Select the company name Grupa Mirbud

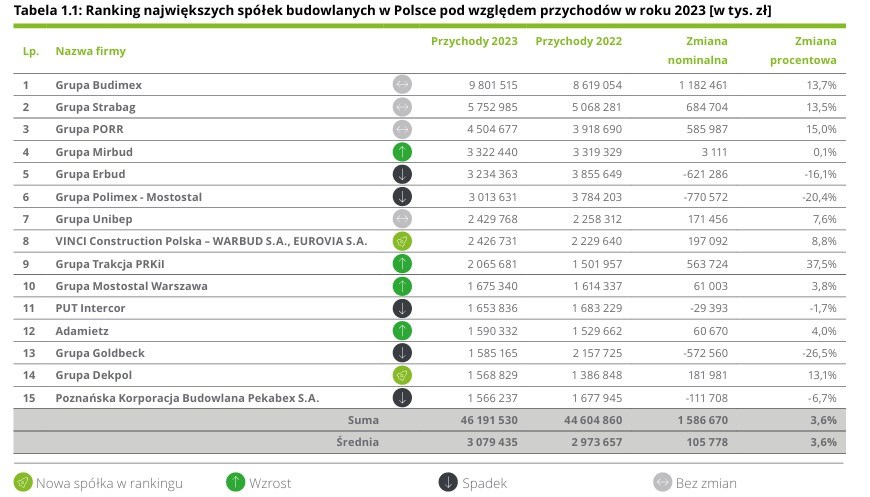click(94, 152)
